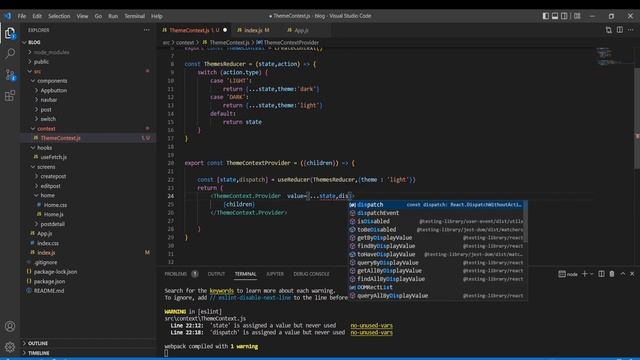Select dispatch autocomplete suggestion
640x360 pixels.
pyautogui.click(x=435, y=204)
